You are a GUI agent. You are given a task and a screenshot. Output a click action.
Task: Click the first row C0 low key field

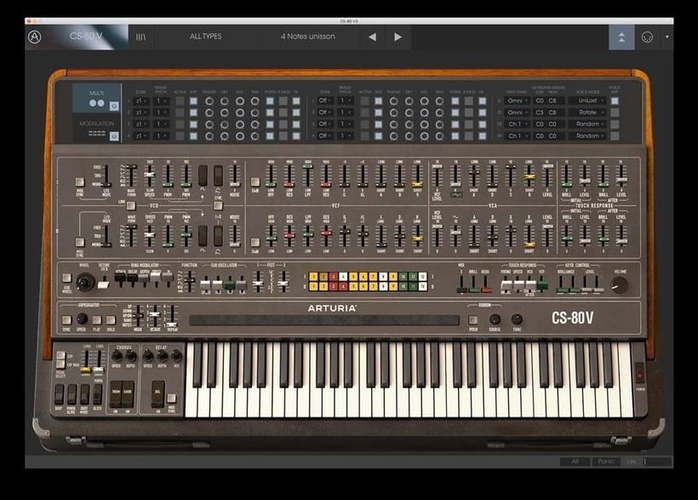click(x=540, y=101)
